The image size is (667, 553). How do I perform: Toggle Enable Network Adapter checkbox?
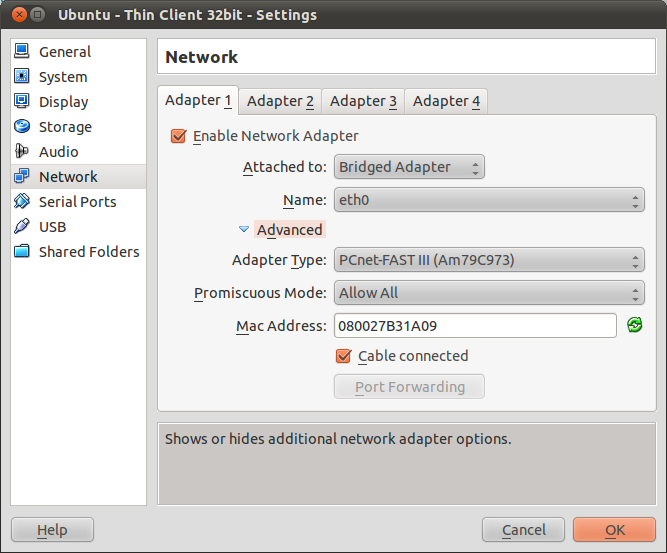tap(178, 136)
